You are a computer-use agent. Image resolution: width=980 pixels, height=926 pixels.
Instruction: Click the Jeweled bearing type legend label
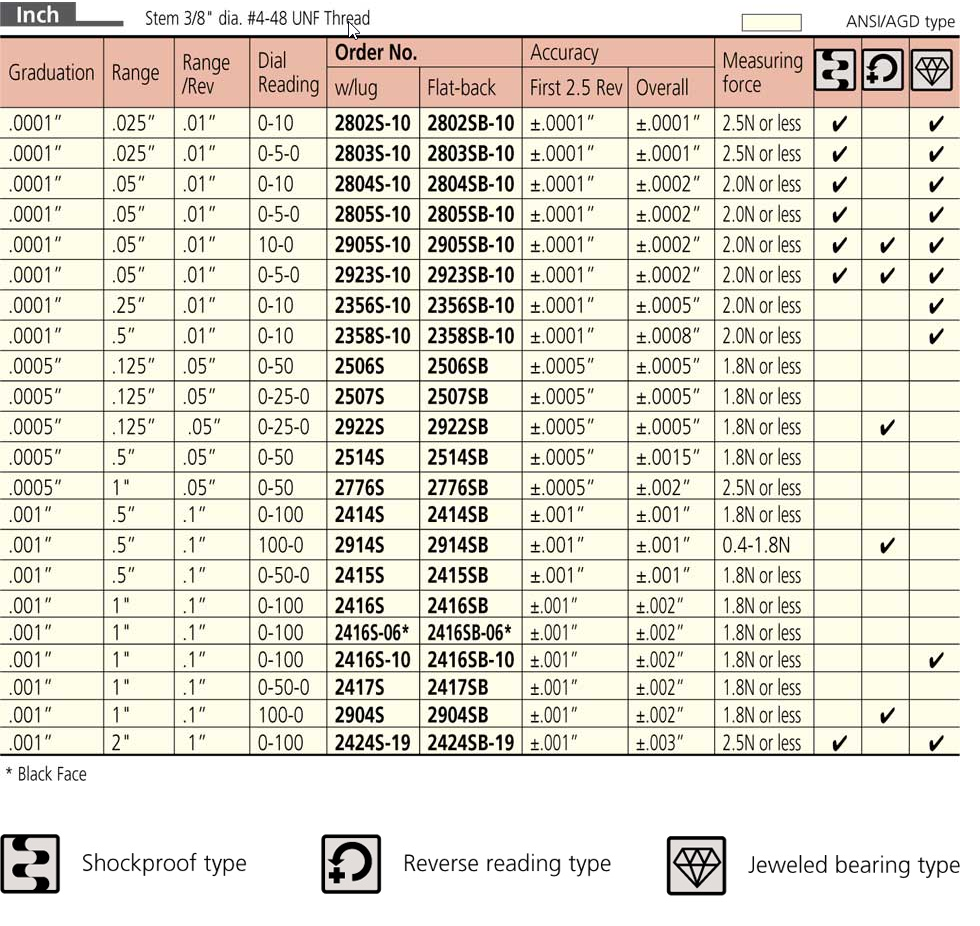[x=854, y=865]
